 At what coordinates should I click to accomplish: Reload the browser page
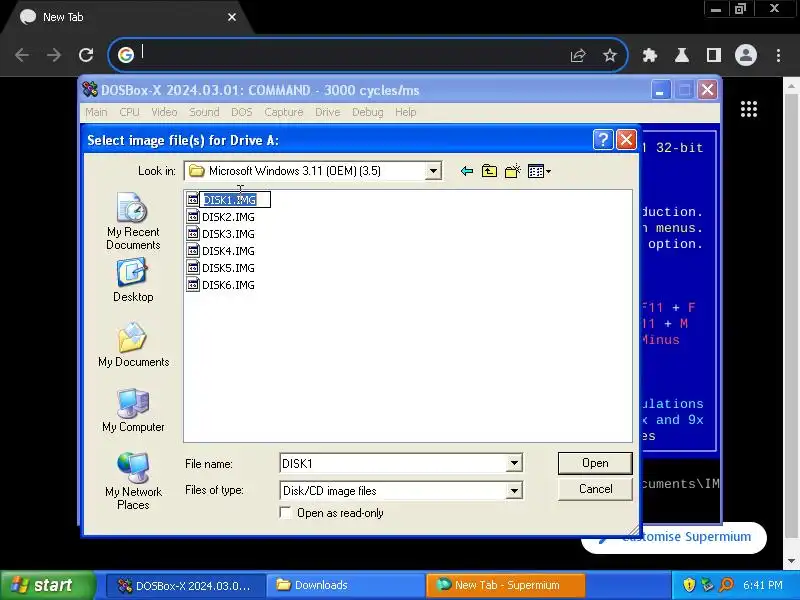click(86, 55)
